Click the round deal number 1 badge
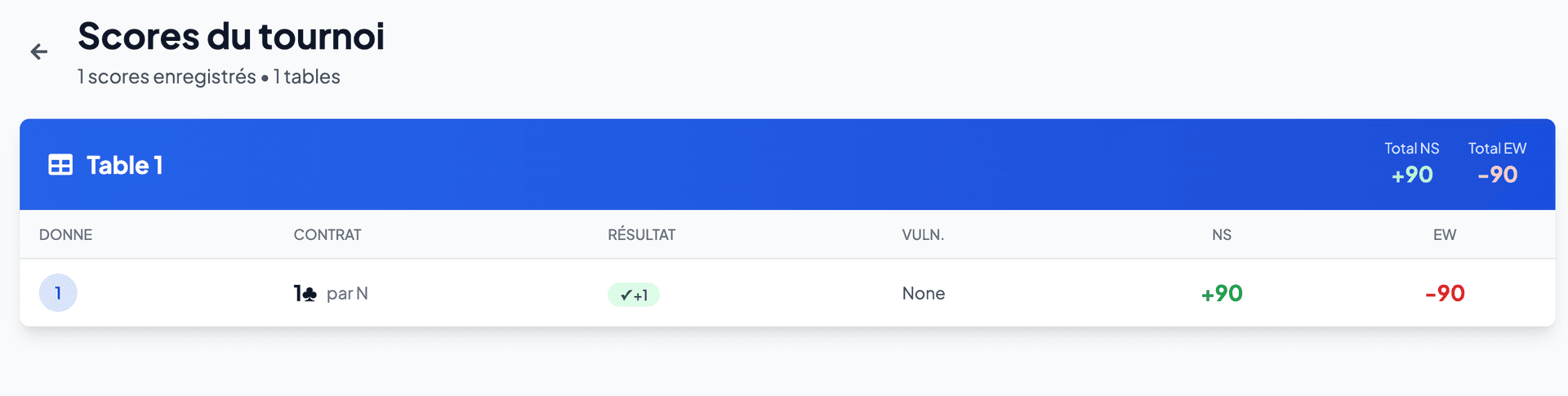Screen dimensions: 1568x396 (x=58, y=293)
